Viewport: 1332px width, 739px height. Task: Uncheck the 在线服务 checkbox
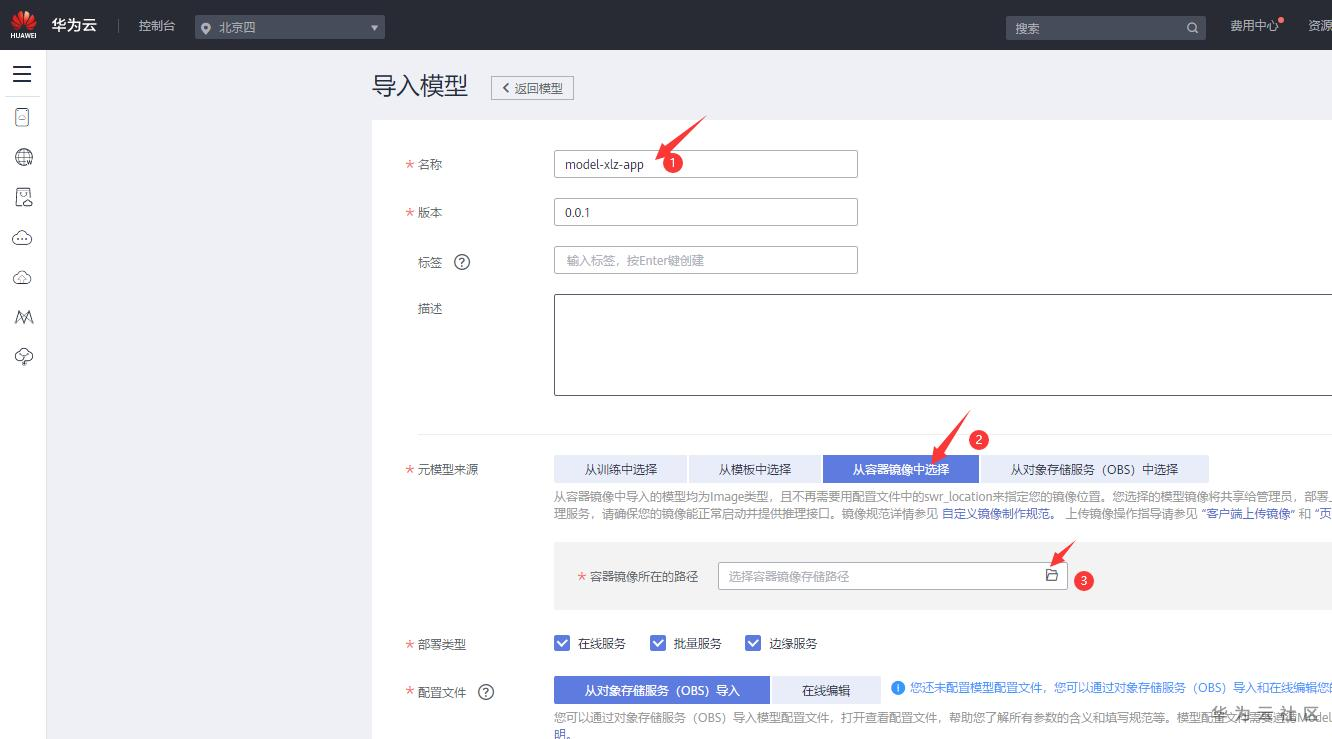coord(562,643)
